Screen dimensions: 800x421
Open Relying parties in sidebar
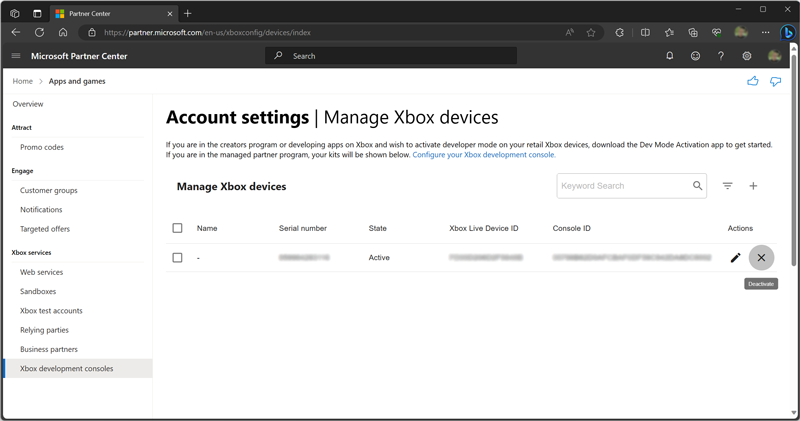(44, 330)
